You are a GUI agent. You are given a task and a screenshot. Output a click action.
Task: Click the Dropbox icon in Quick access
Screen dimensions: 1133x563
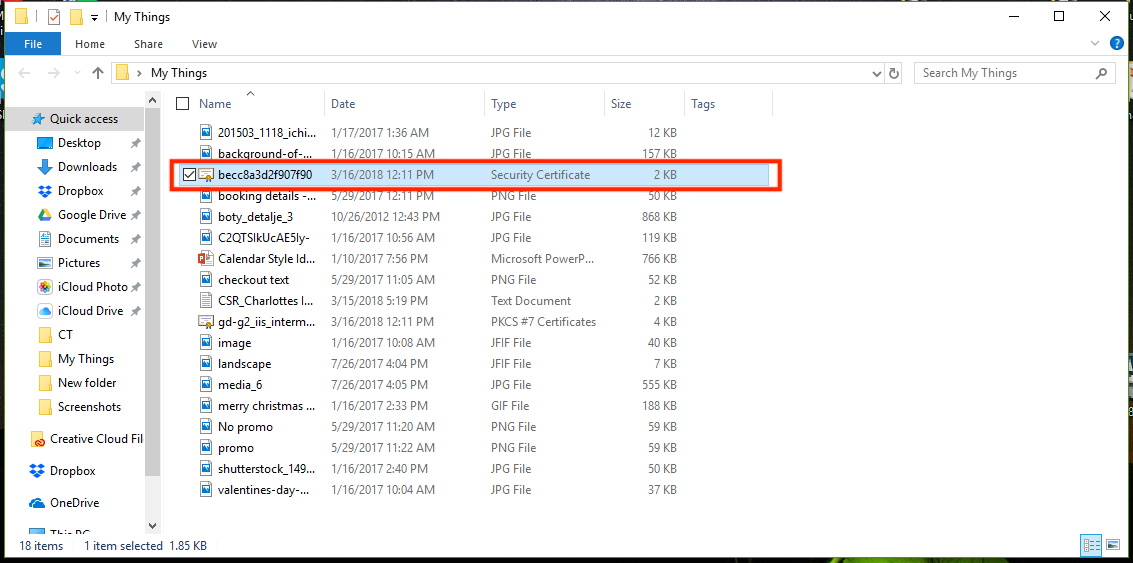[45, 191]
